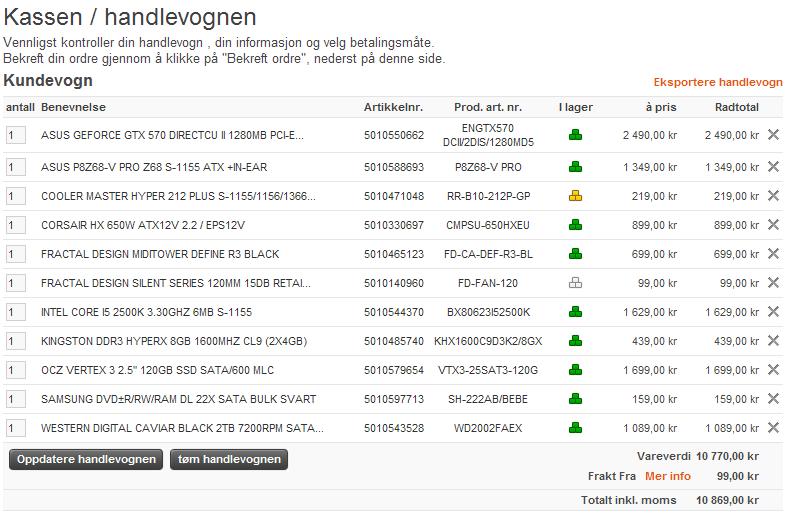Select total 10 869,00 kr

(x=727, y=500)
